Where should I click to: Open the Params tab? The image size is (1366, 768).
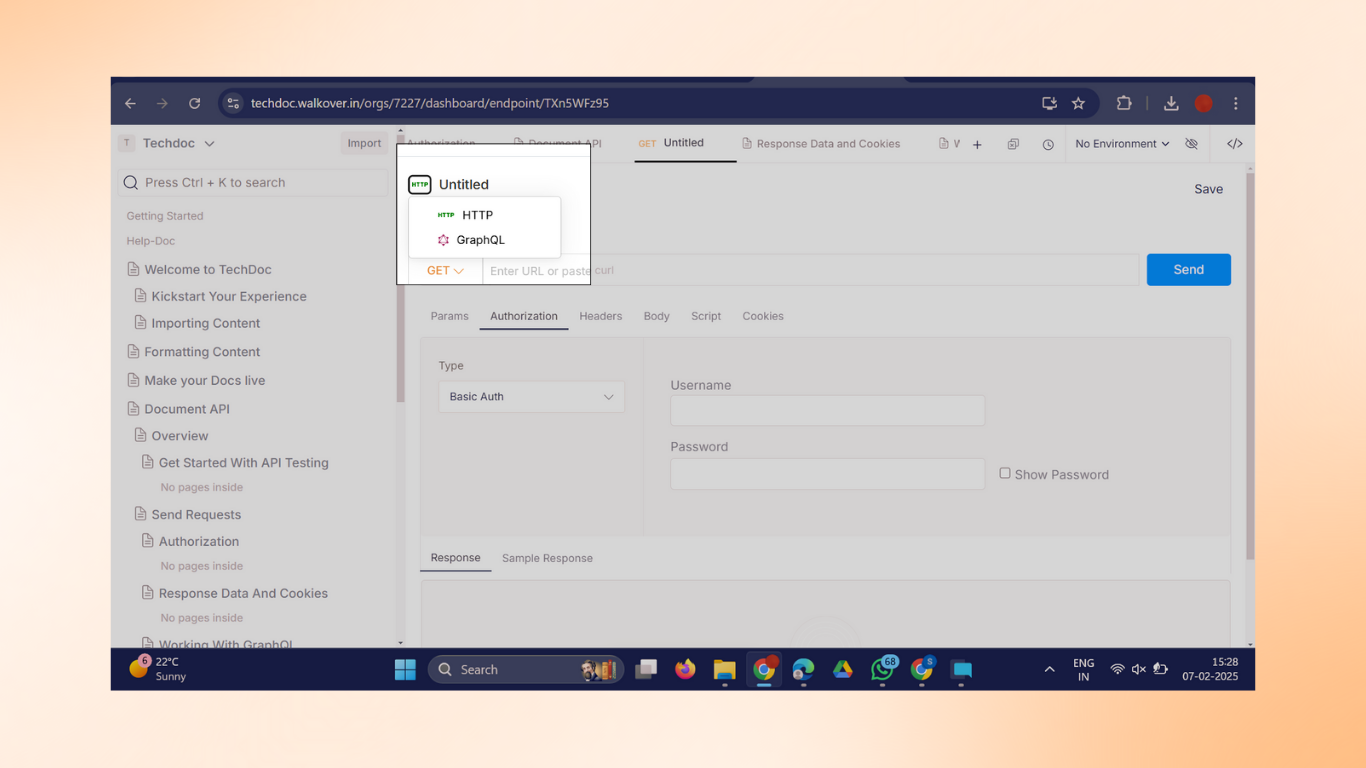[449, 316]
